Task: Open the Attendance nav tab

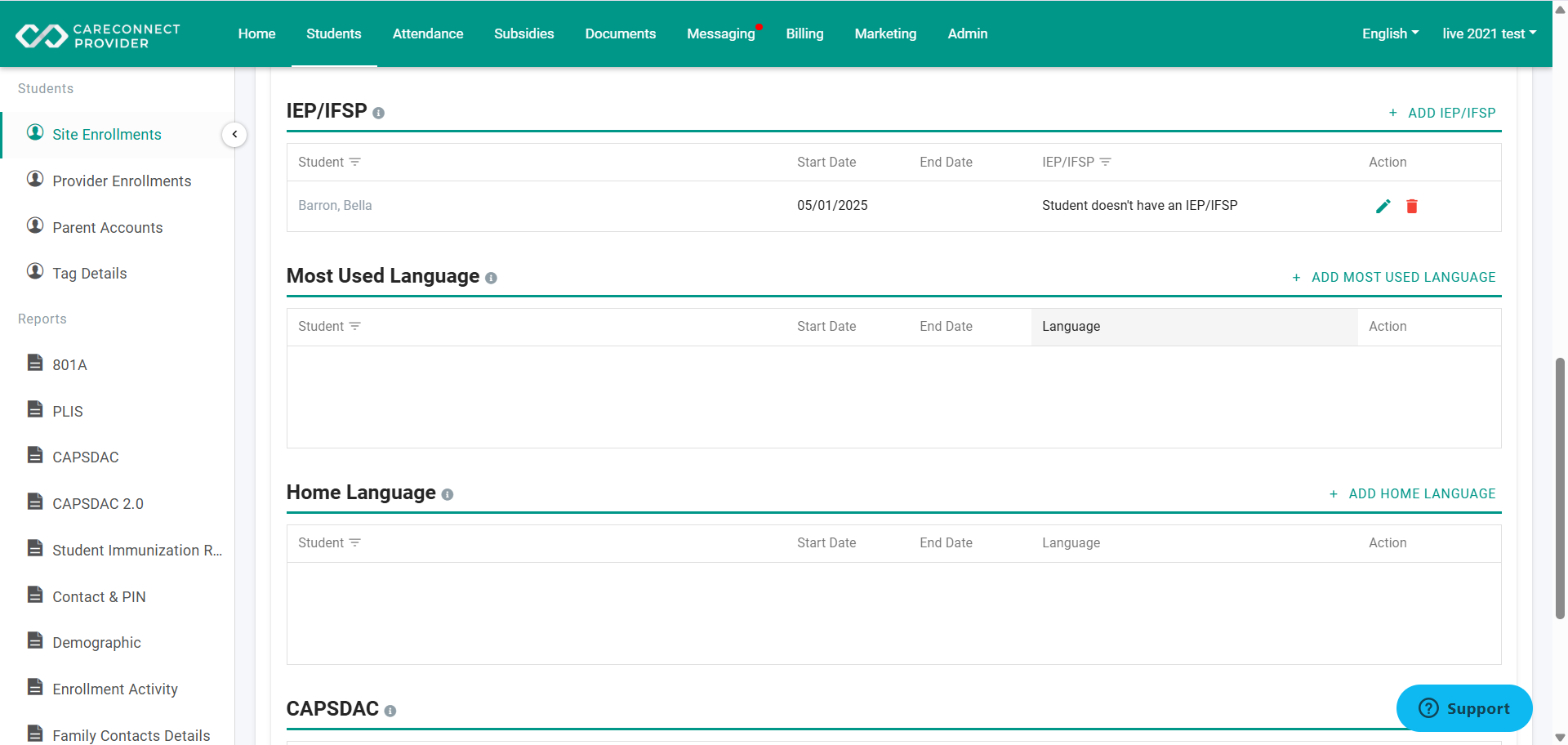Action: coord(428,33)
